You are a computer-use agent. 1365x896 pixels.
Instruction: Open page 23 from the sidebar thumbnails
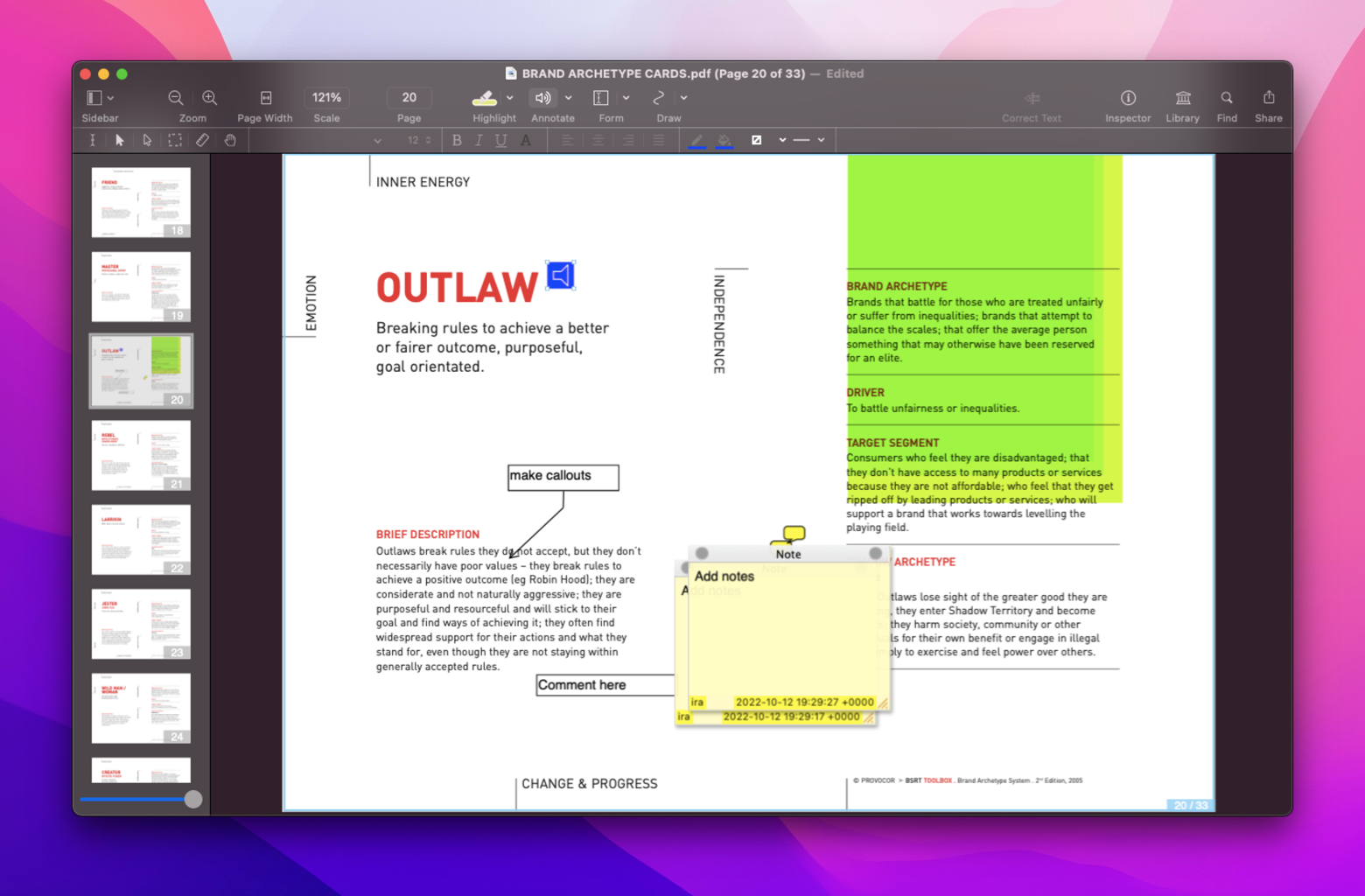(140, 624)
